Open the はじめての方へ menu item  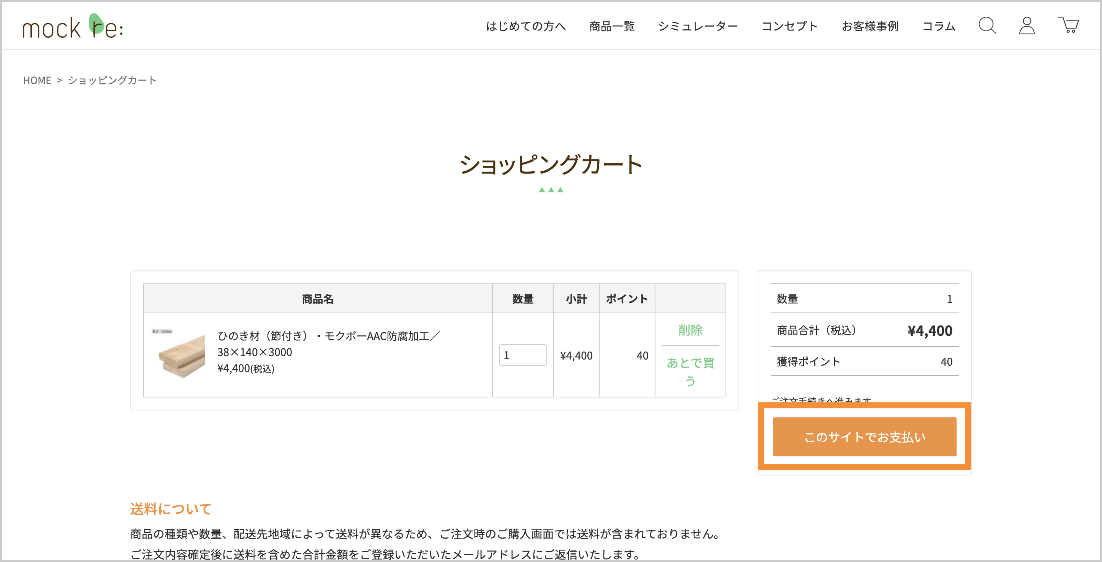tap(526, 27)
